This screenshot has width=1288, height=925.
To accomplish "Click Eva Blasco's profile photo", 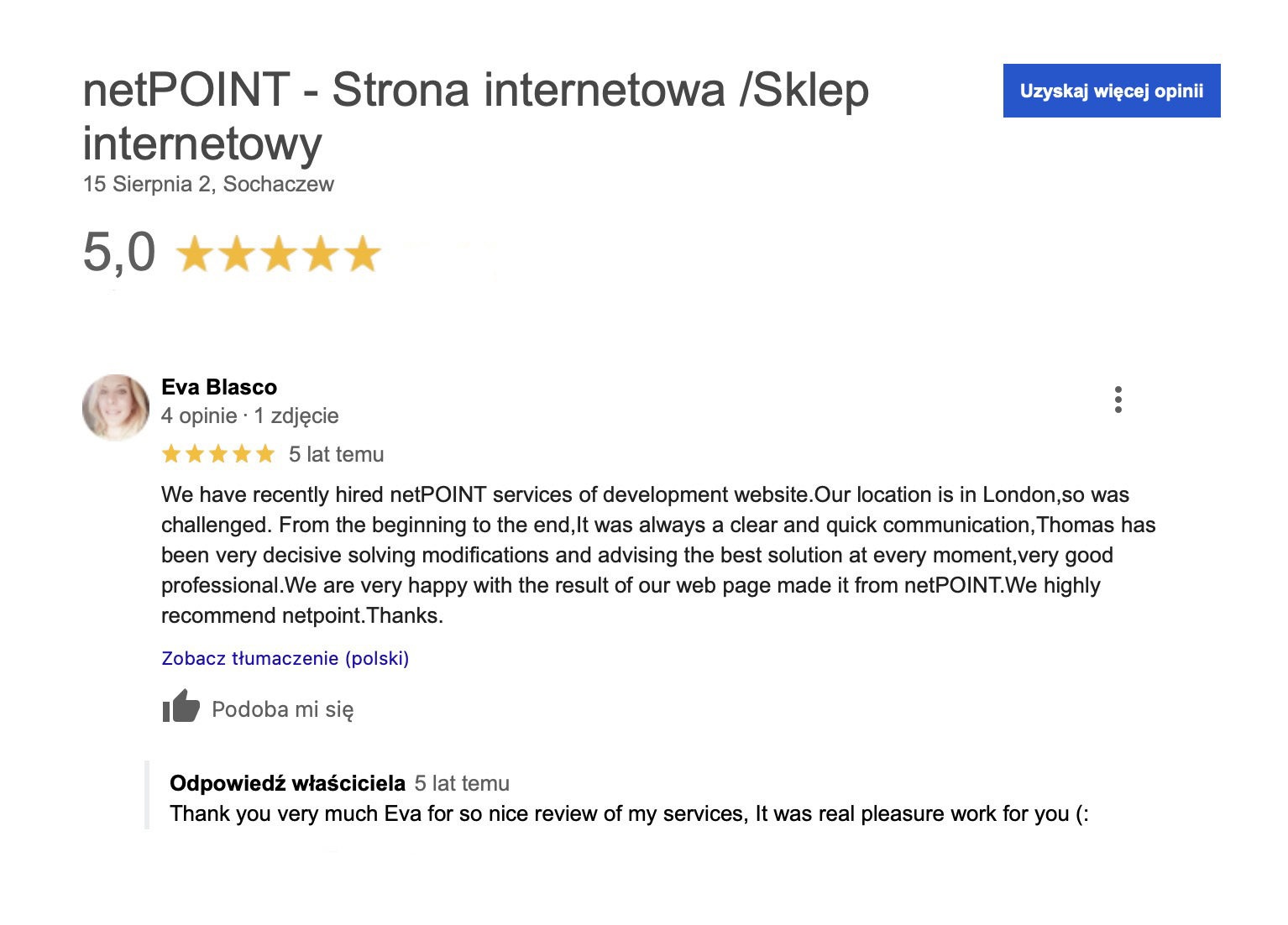I will pyautogui.click(x=116, y=407).
